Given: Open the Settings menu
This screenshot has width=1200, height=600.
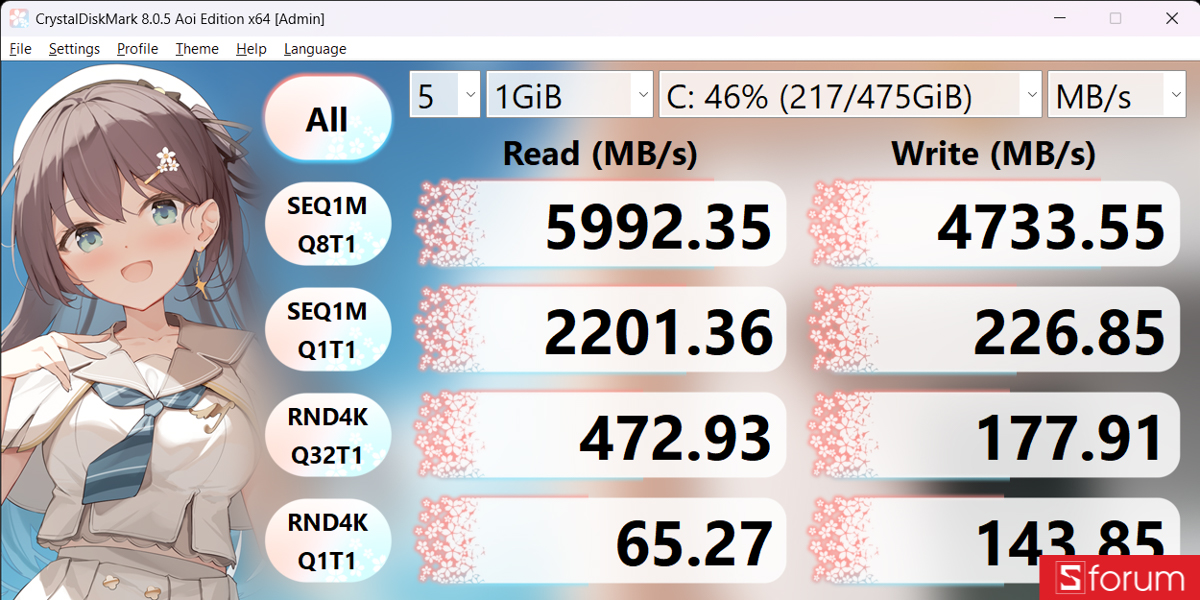Looking at the screenshot, I should (74, 49).
